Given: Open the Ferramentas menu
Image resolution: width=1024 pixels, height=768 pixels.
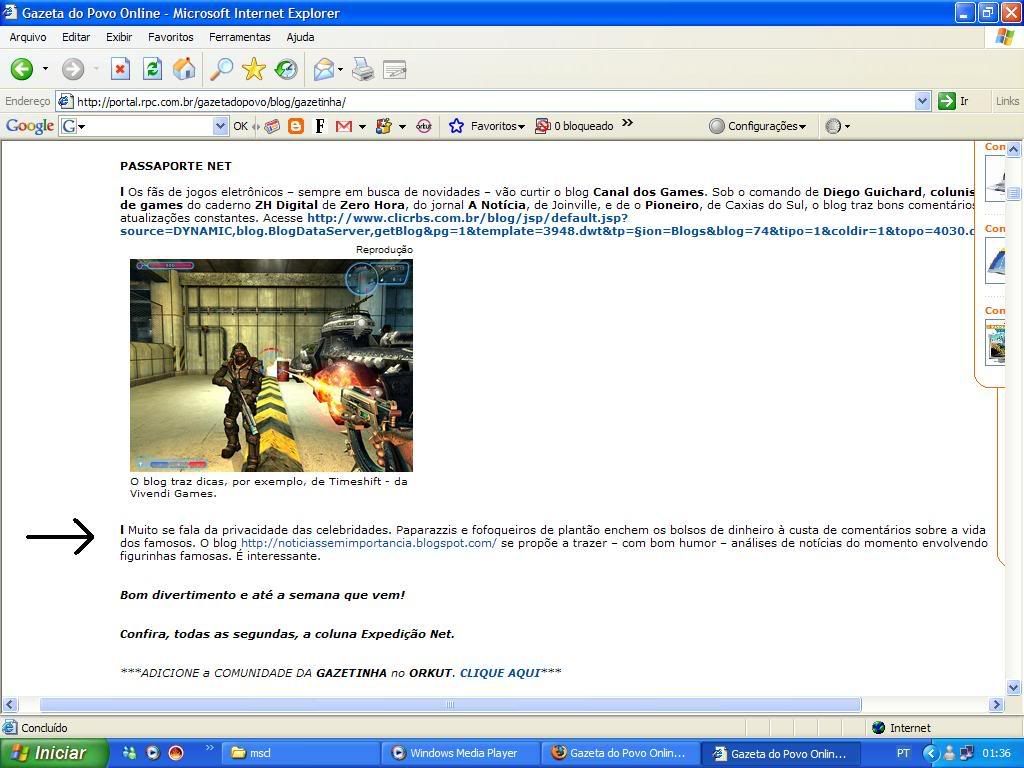Looking at the screenshot, I should (x=240, y=37).
